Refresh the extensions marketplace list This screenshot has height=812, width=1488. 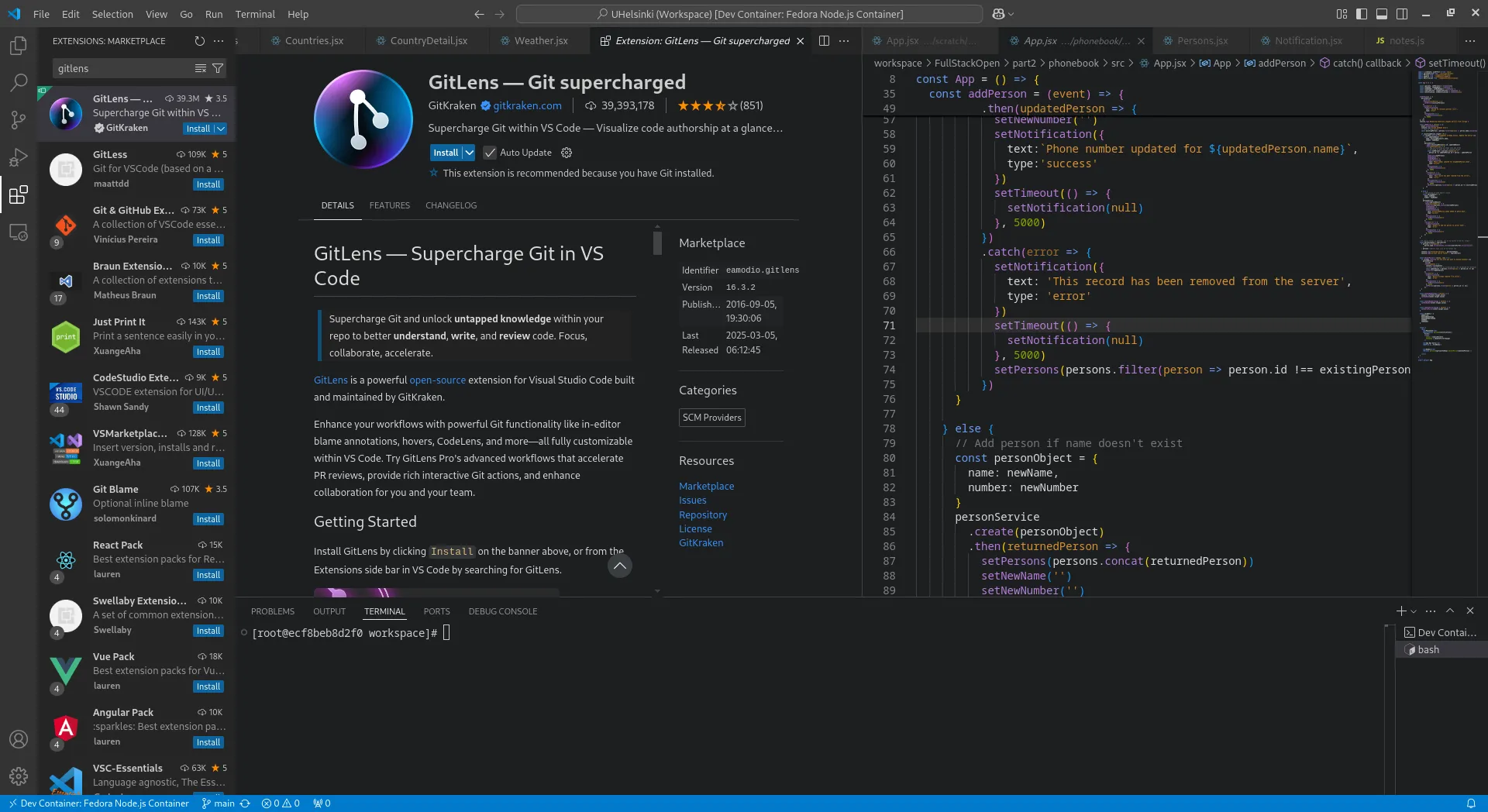pos(199,41)
